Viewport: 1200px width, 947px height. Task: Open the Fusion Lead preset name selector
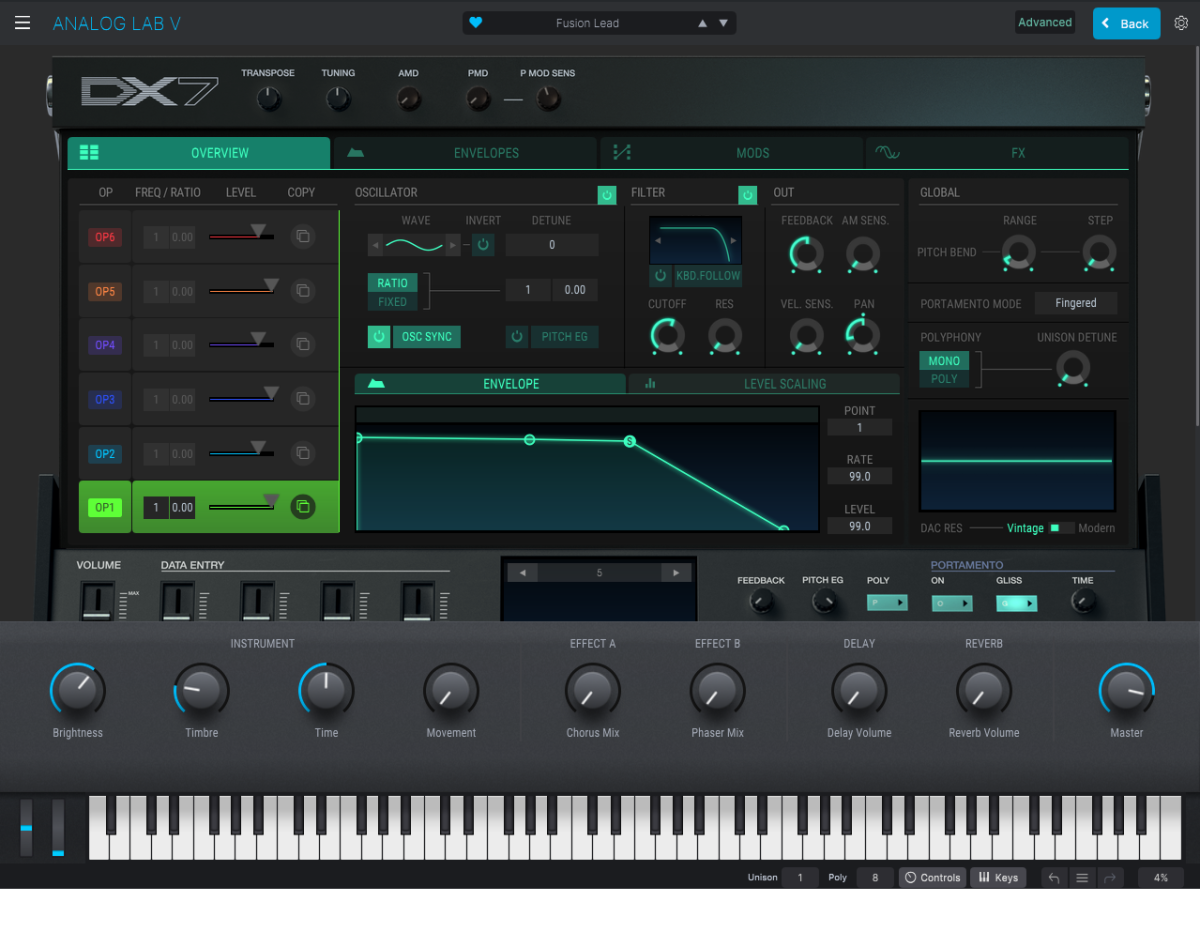(587, 23)
